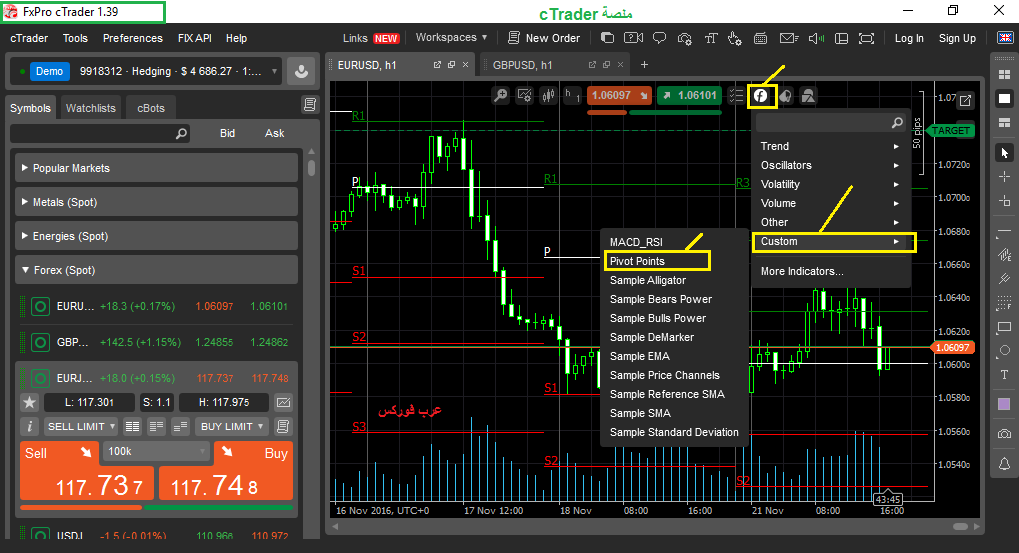Click the orange EURJPY Sell button
1019x553 pixels.
point(87,471)
